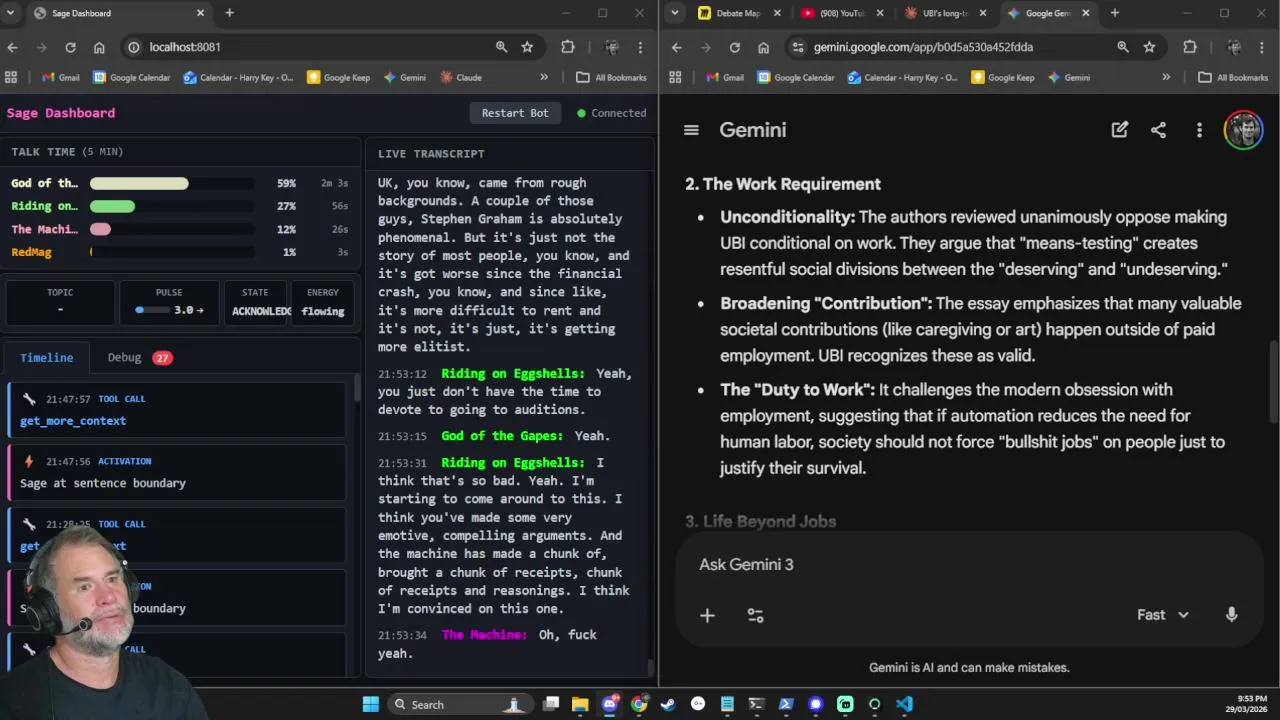Open Google Calendar bookmark in Gemini window
The image size is (1280, 720).
coord(796,77)
